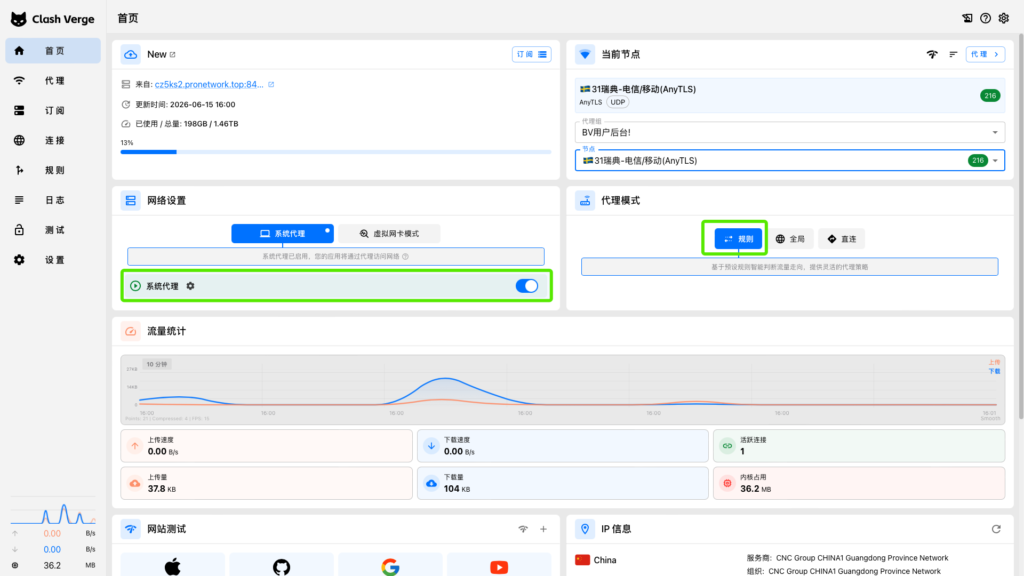
Task: Click the 下载速度 card
Action: tap(562, 446)
